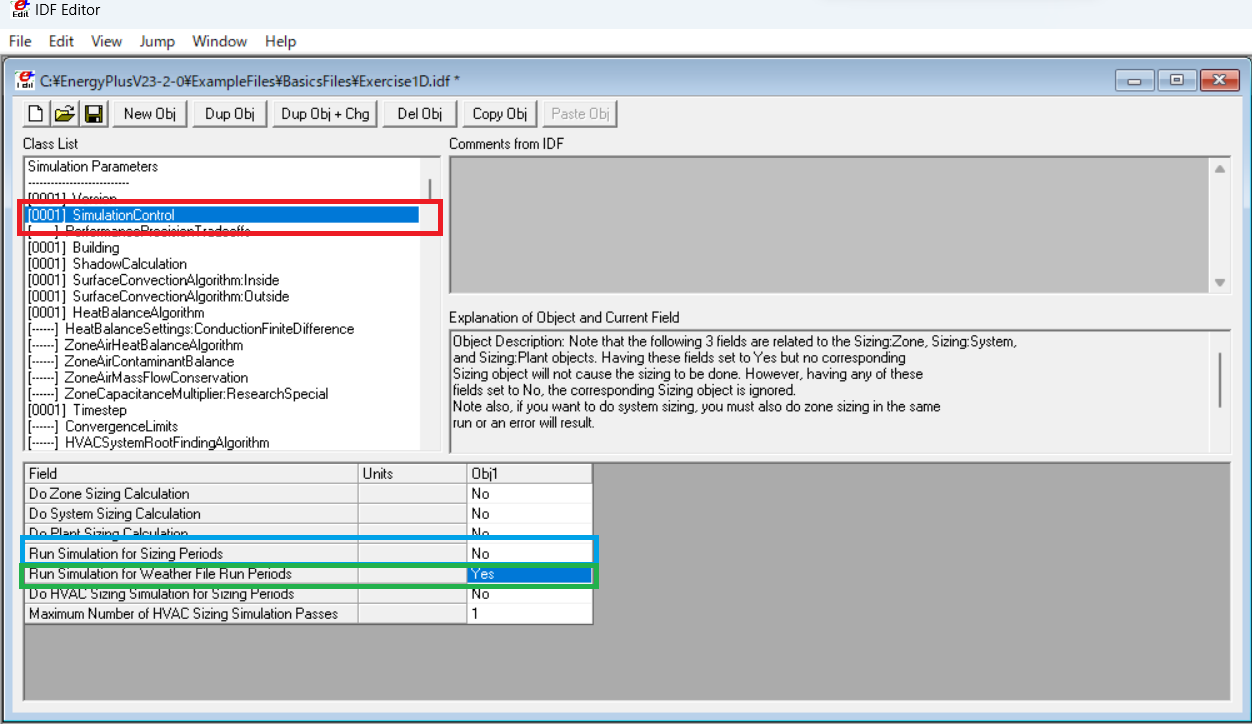Click the Del Obj button
The height and width of the screenshot is (724, 1252).
coord(420,114)
